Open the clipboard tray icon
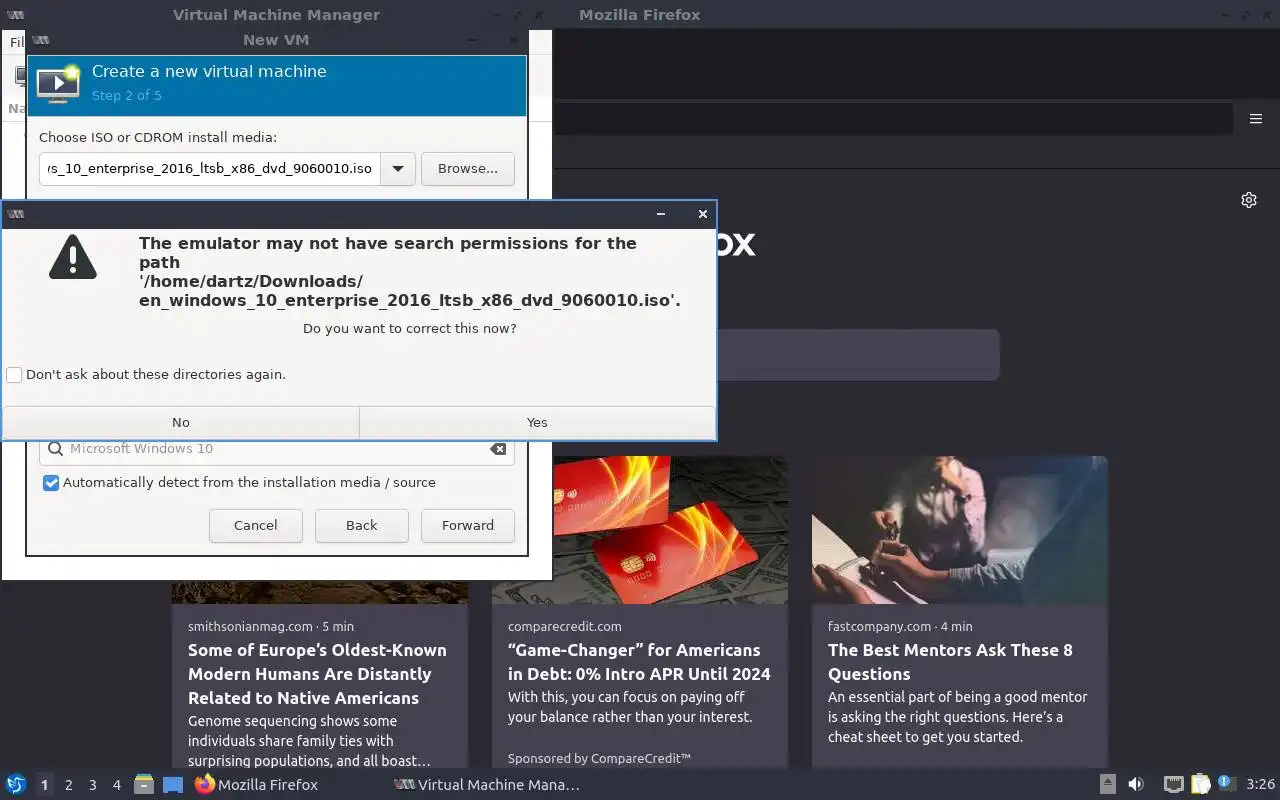This screenshot has width=1280, height=800. pos(1200,784)
